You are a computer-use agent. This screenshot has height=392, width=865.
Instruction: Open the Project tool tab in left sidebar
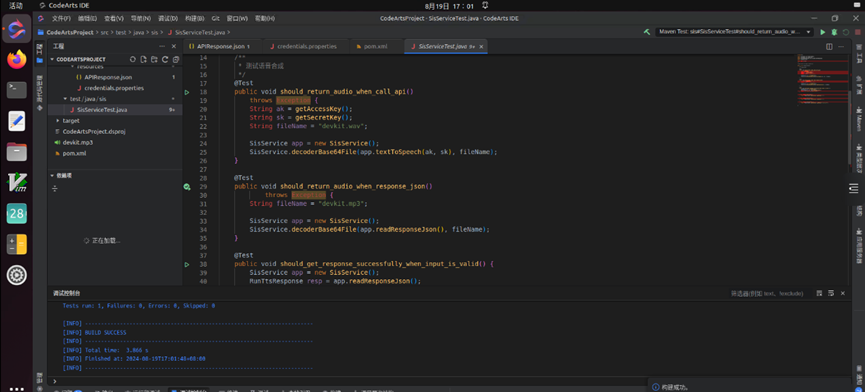coord(39,52)
